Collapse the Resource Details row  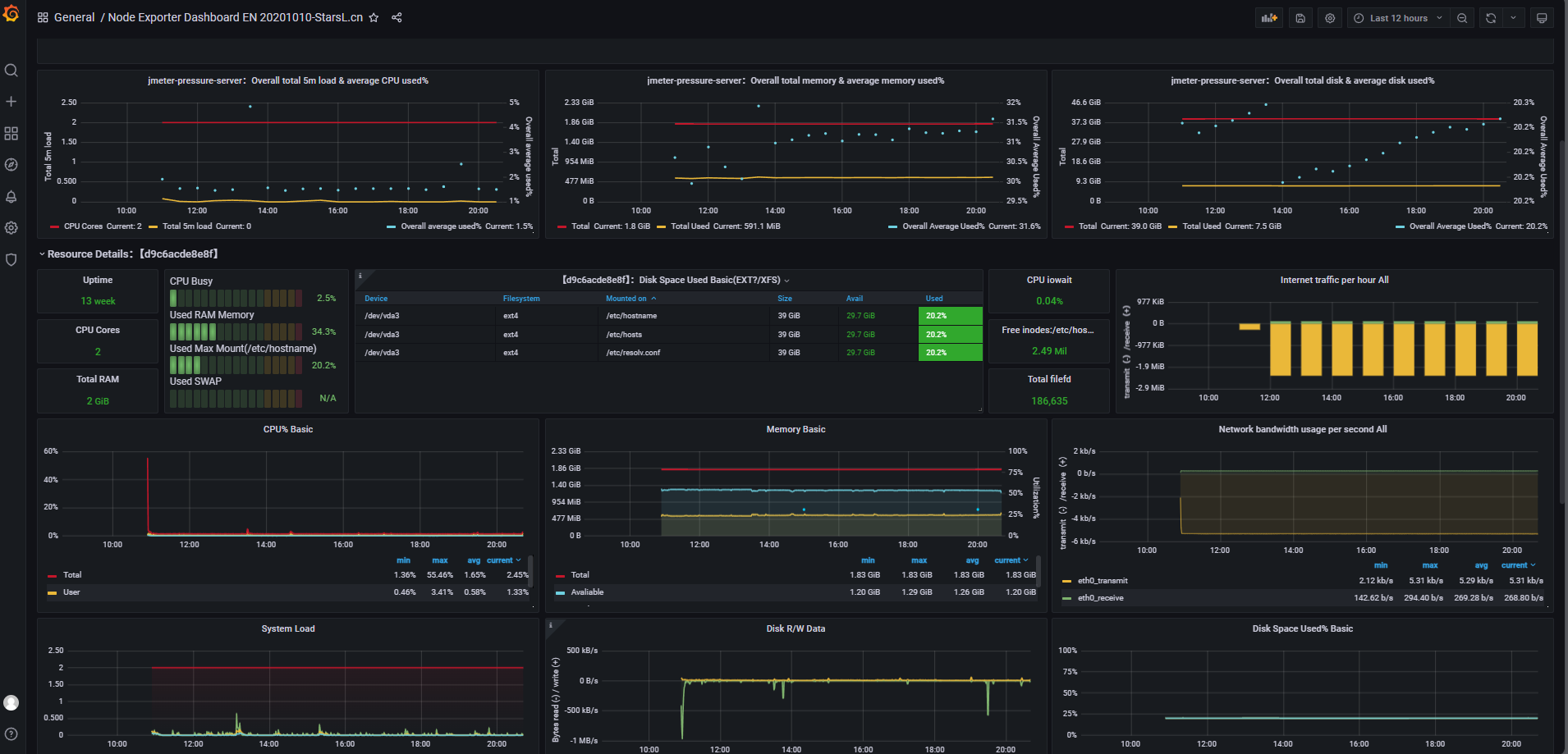(x=128, y=254)
